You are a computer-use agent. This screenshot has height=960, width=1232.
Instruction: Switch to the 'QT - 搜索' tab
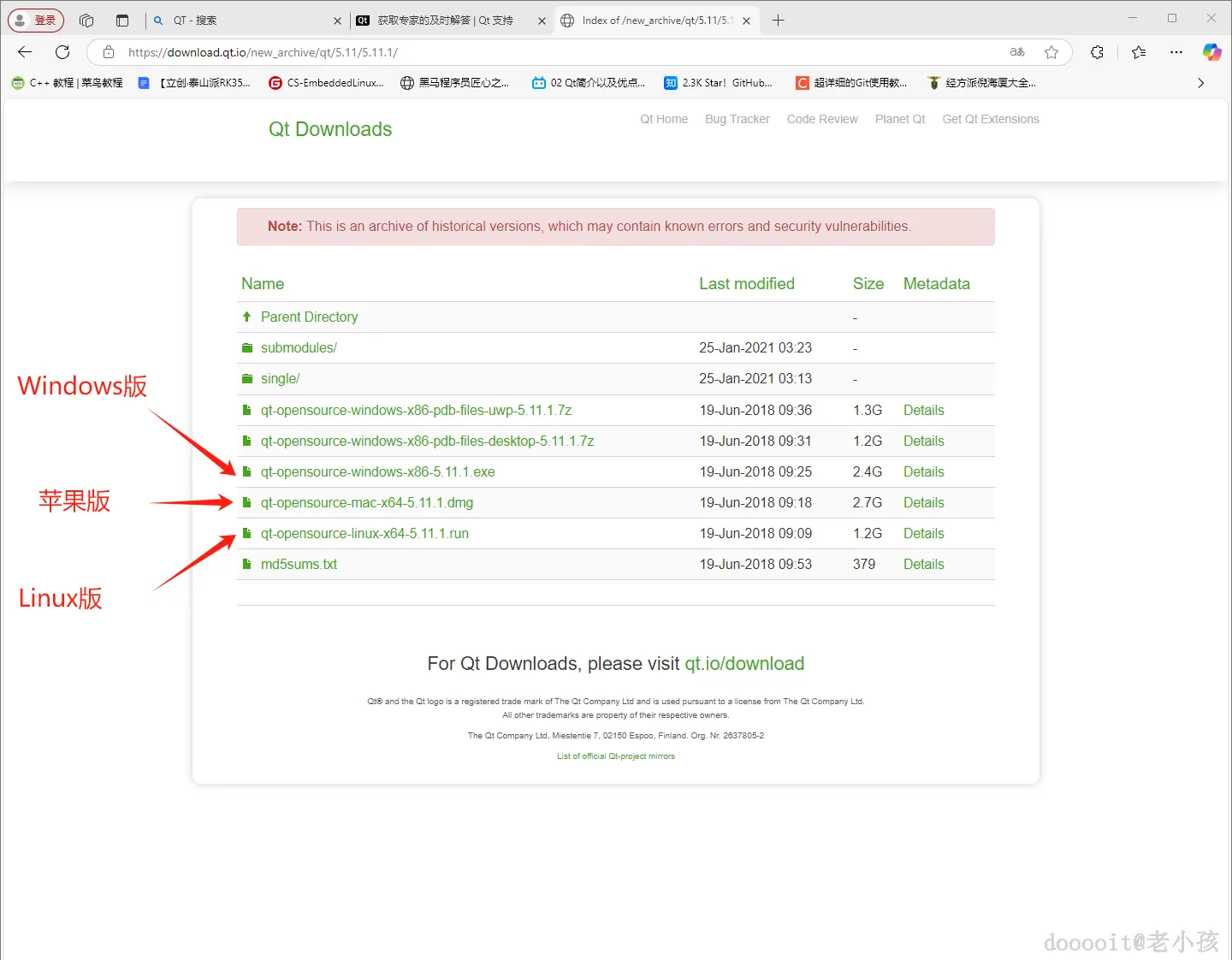coord(247,21)
